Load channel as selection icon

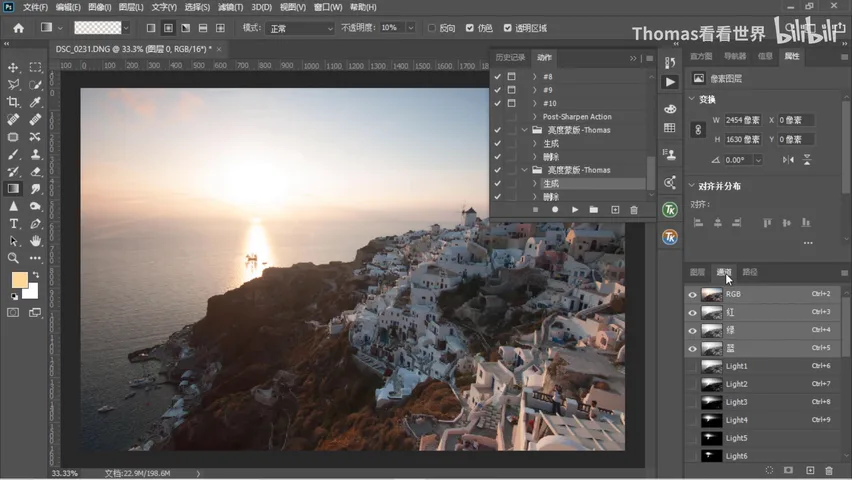coord(769,470)
